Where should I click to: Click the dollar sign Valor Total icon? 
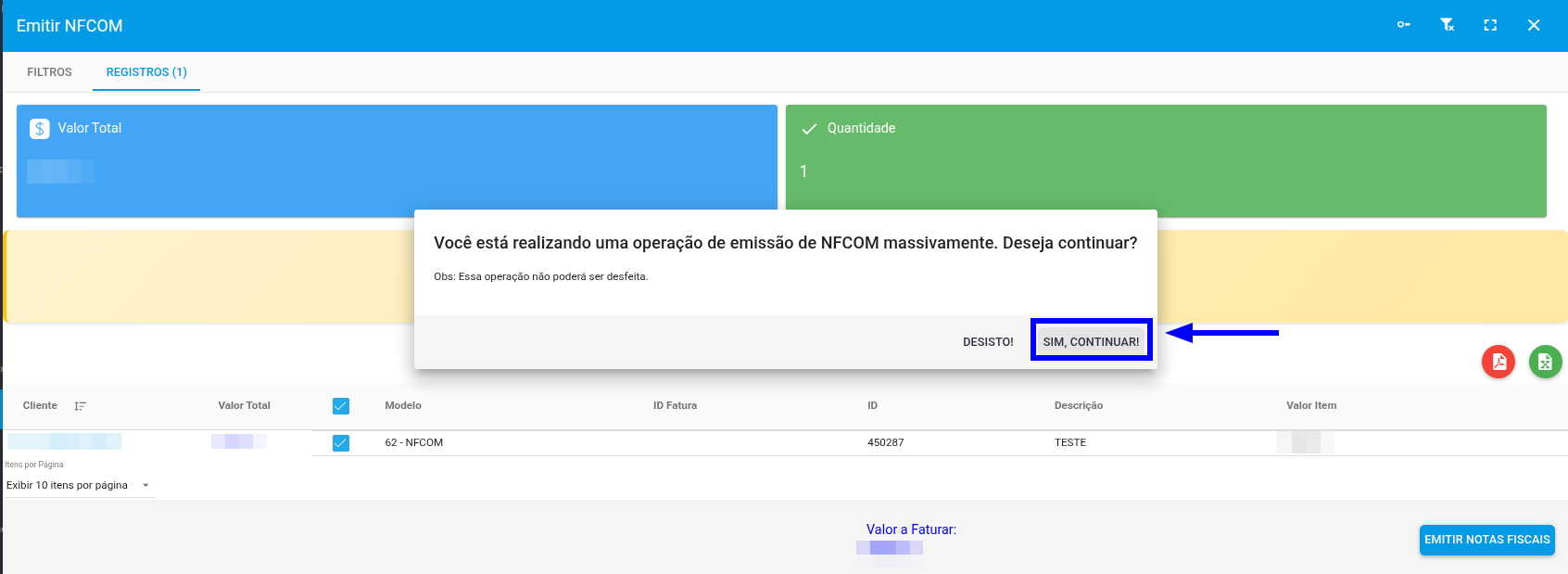[39, 128]
